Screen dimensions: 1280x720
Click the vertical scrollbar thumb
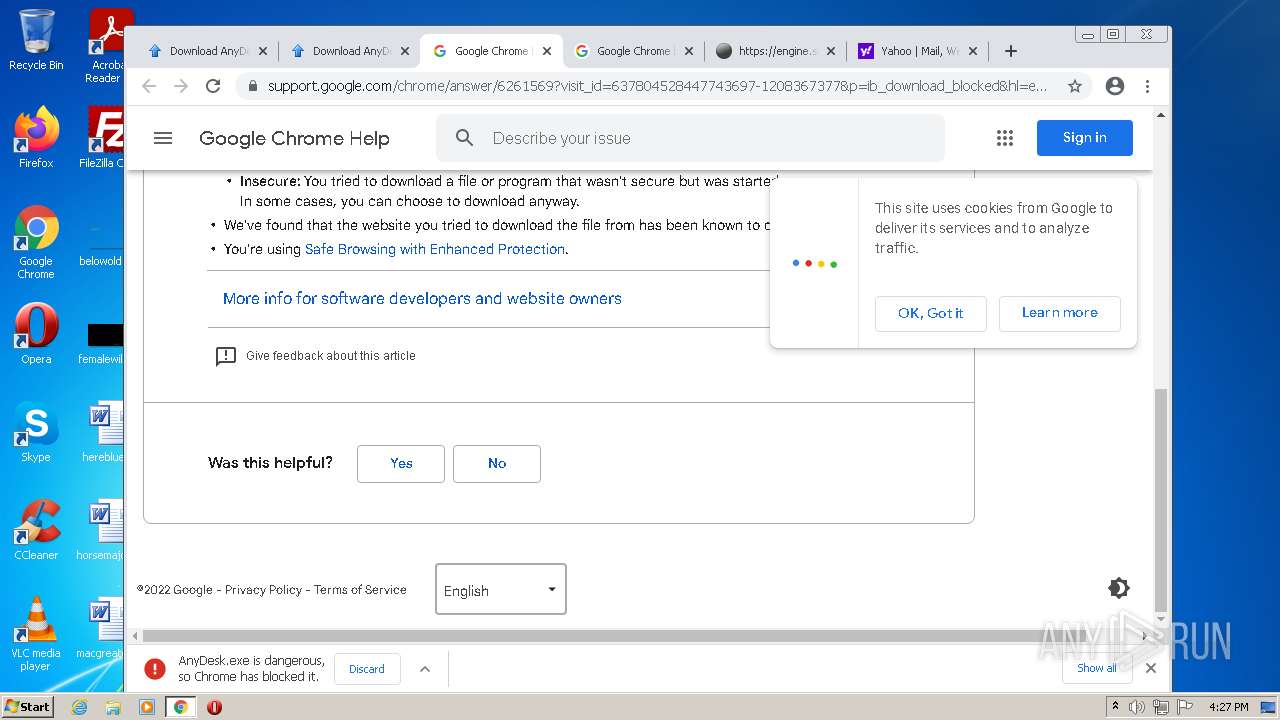[1160, 498]
